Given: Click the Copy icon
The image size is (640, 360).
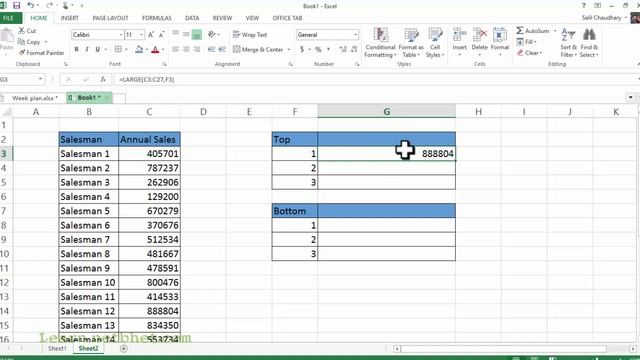Looking at the screenshot, I should (22, 42).
